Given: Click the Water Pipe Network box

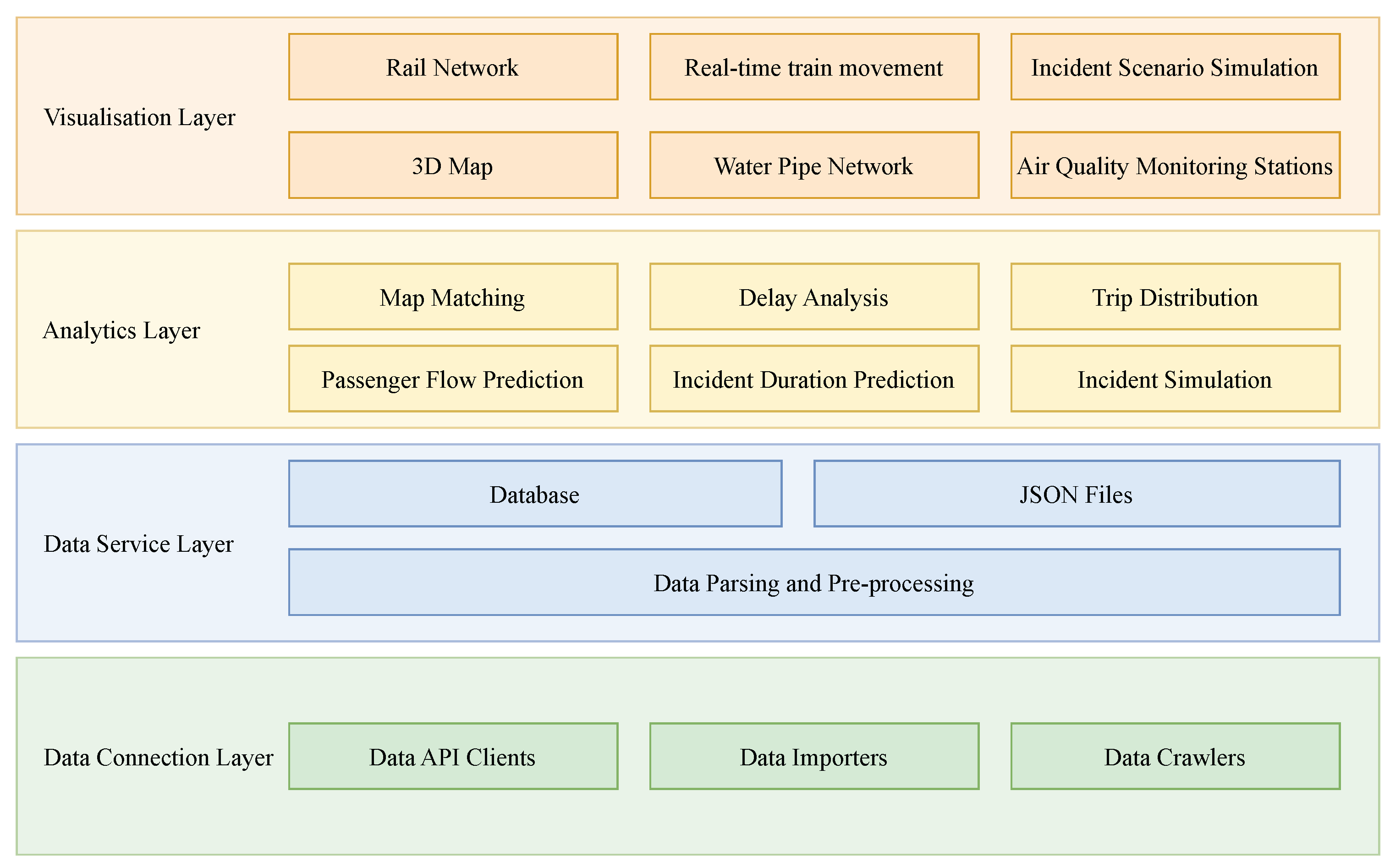Looking at the screenshot, I should click(x=814, y=165).
